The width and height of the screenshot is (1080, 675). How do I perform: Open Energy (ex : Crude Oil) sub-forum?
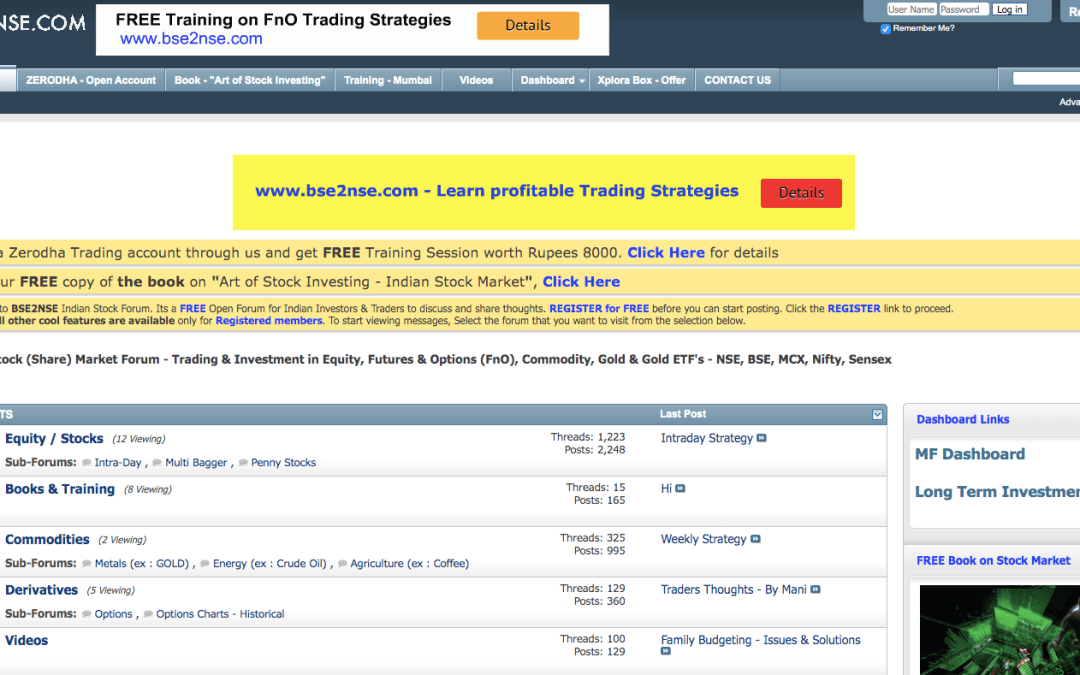click(x=269, y=563)
